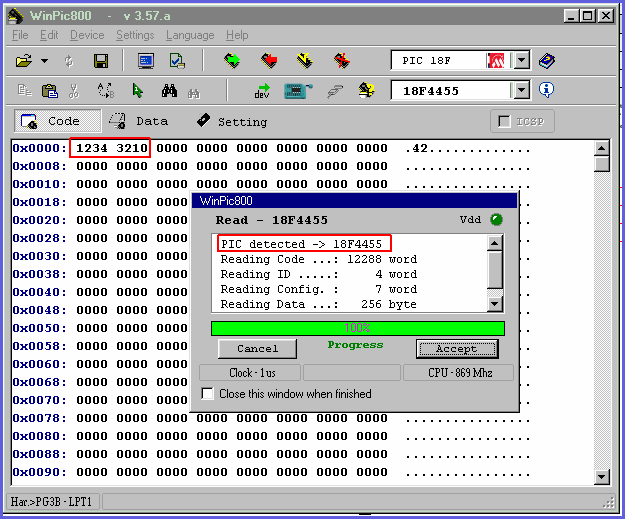Click the log list scroll up arrow
The width and height of the screenshot is (625, 519).
pos(495,243)
